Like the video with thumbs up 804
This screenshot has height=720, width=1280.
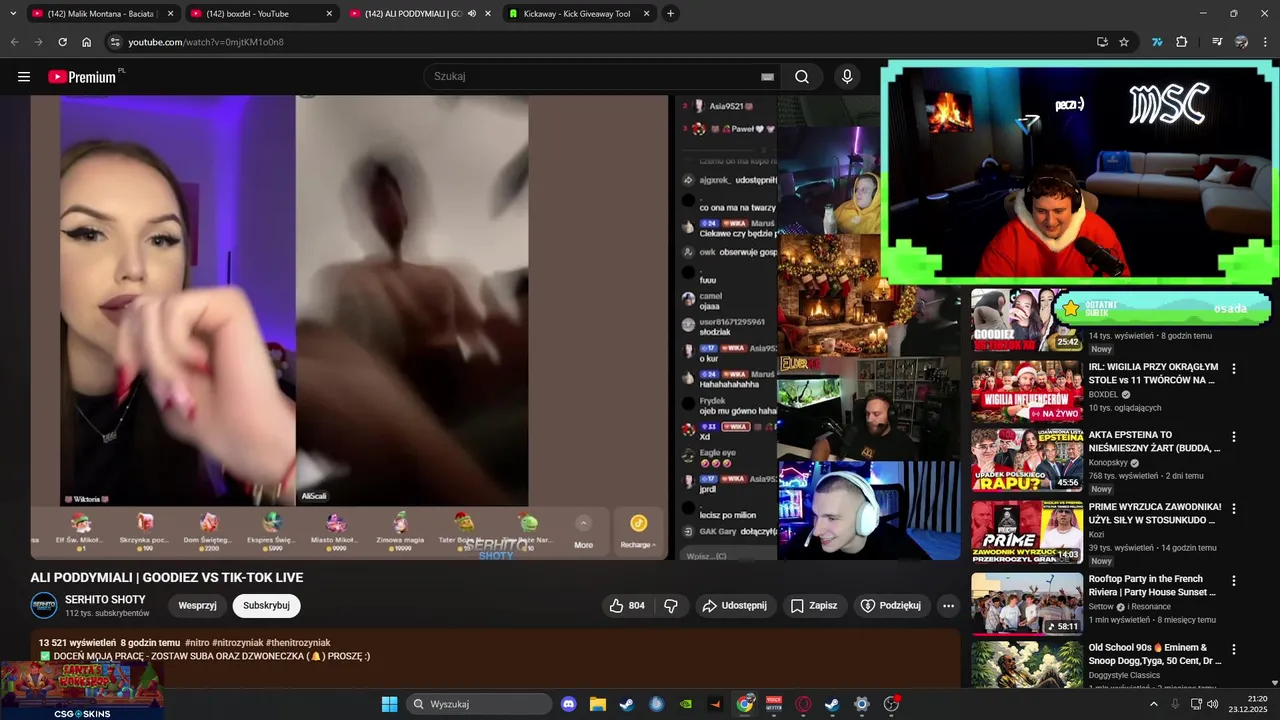[627, 605]
